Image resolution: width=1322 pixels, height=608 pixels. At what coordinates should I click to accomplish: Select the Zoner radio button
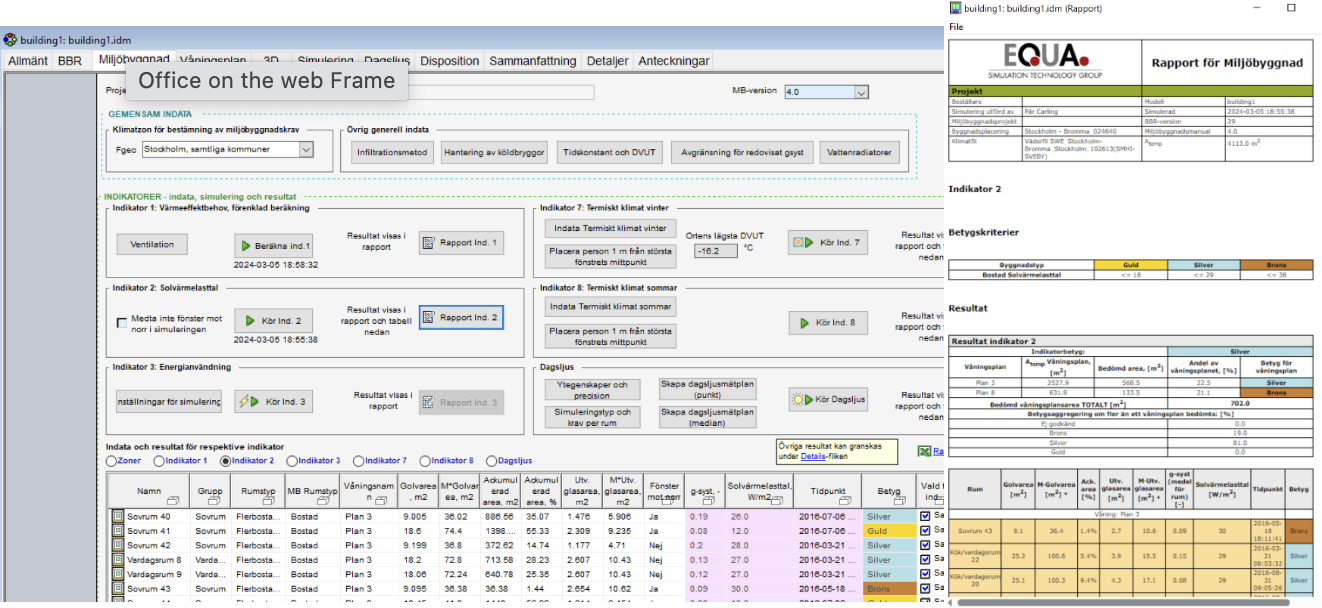click(x=111, y=461)
